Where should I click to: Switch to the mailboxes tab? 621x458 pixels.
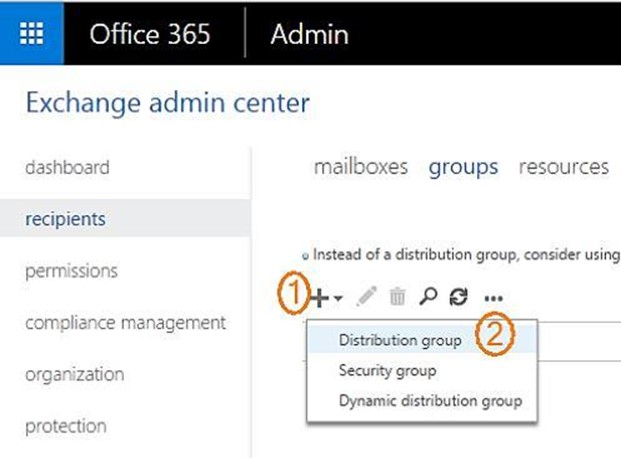pos(361,167)
